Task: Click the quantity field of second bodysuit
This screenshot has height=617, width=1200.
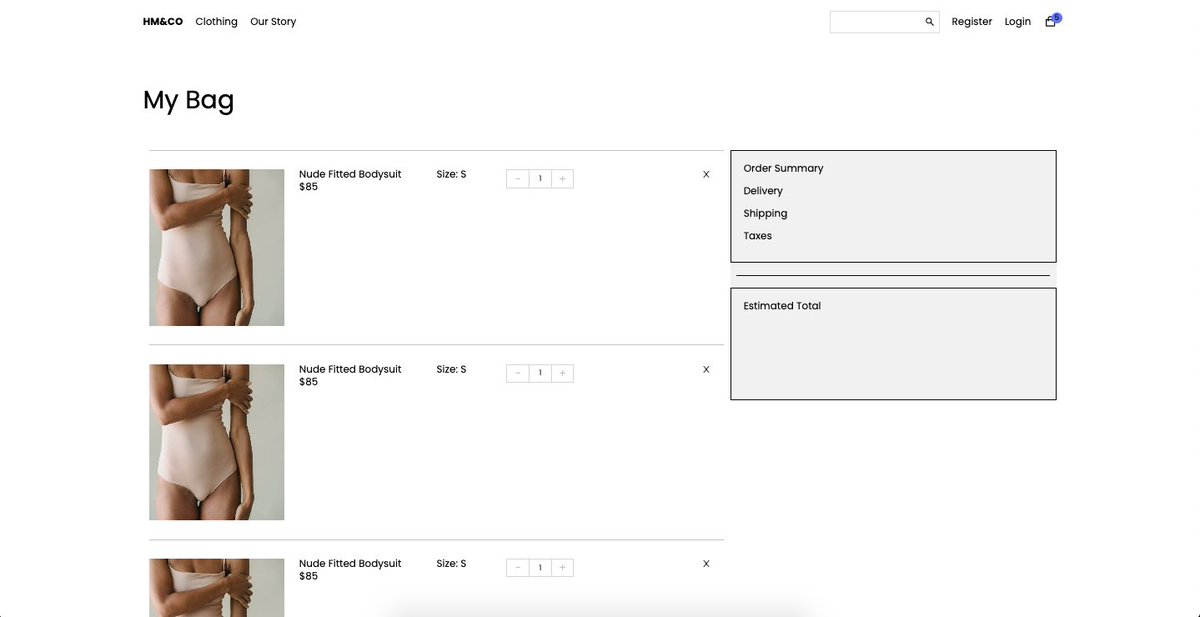Action: point(540,373)
